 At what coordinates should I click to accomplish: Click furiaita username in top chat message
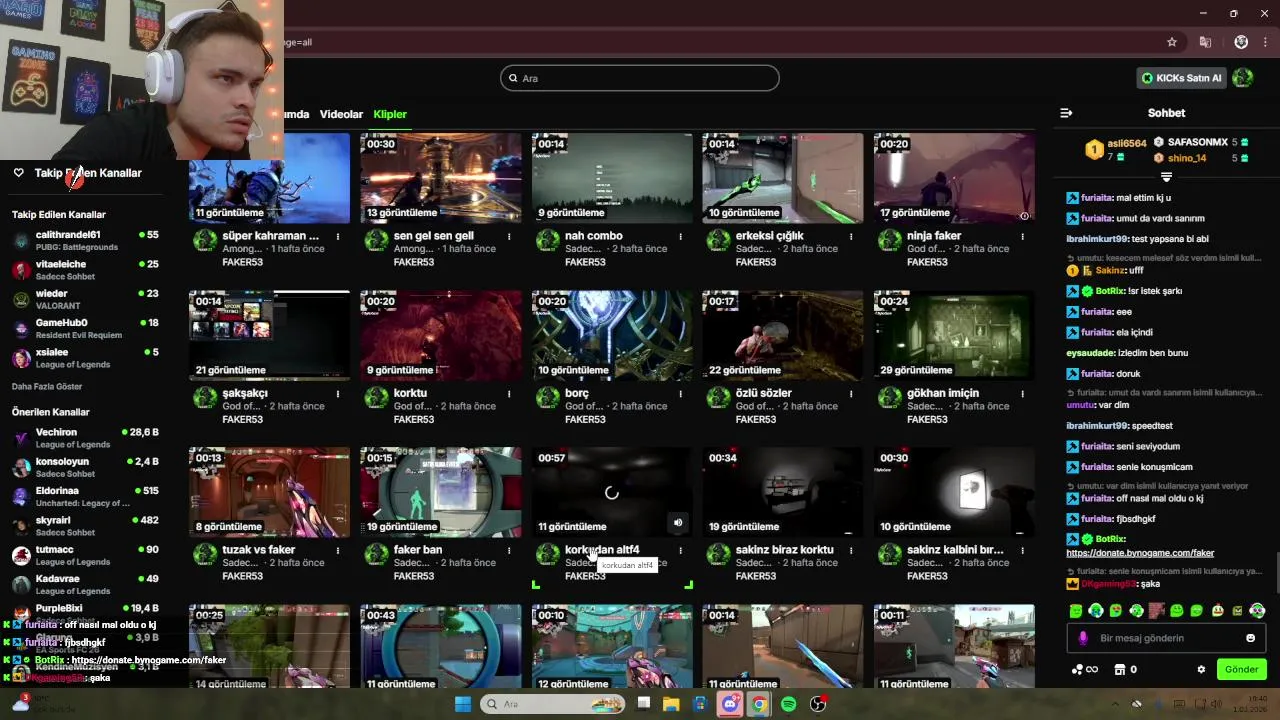(1096, 198)
